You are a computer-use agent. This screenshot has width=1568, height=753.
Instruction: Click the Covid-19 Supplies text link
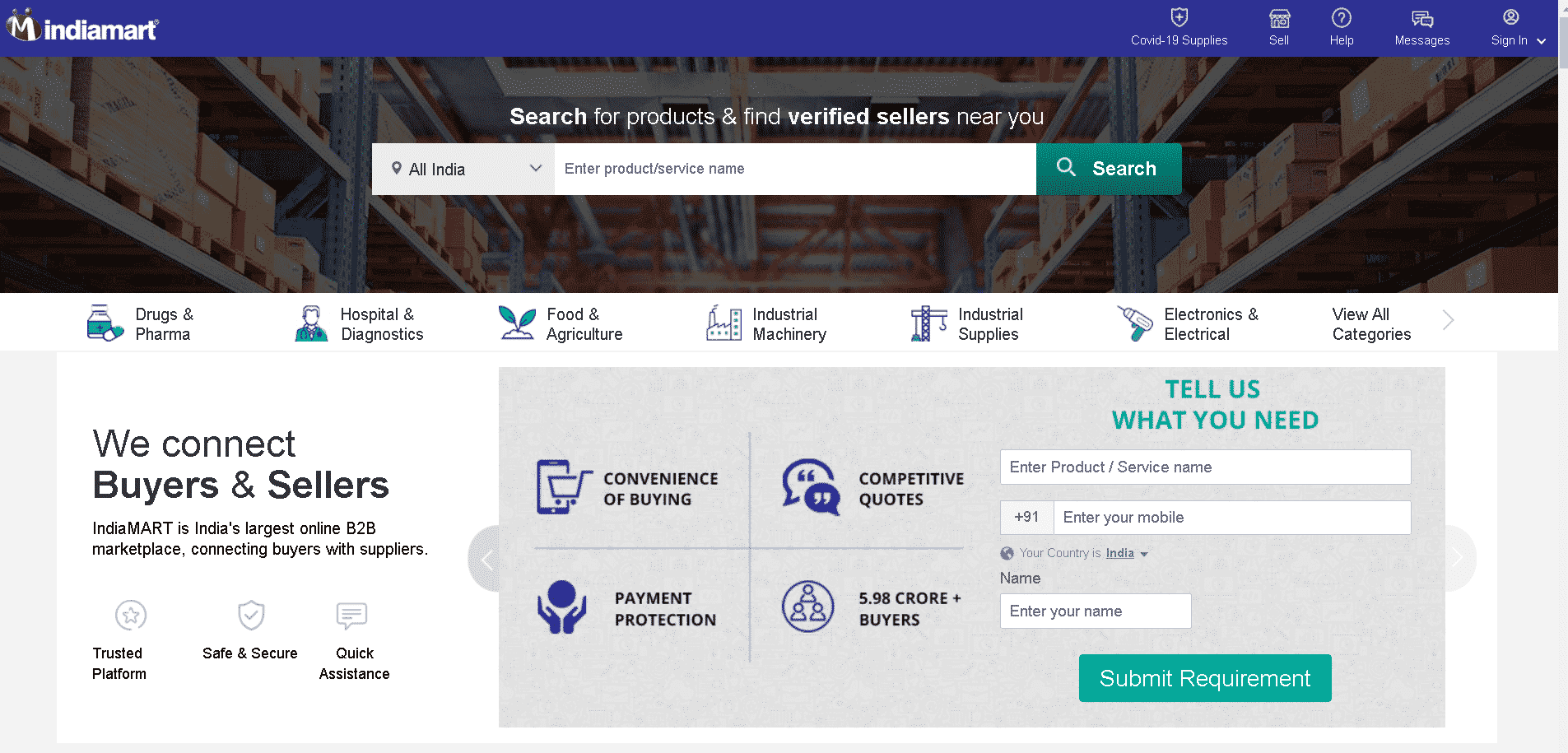click(1179, 40)
